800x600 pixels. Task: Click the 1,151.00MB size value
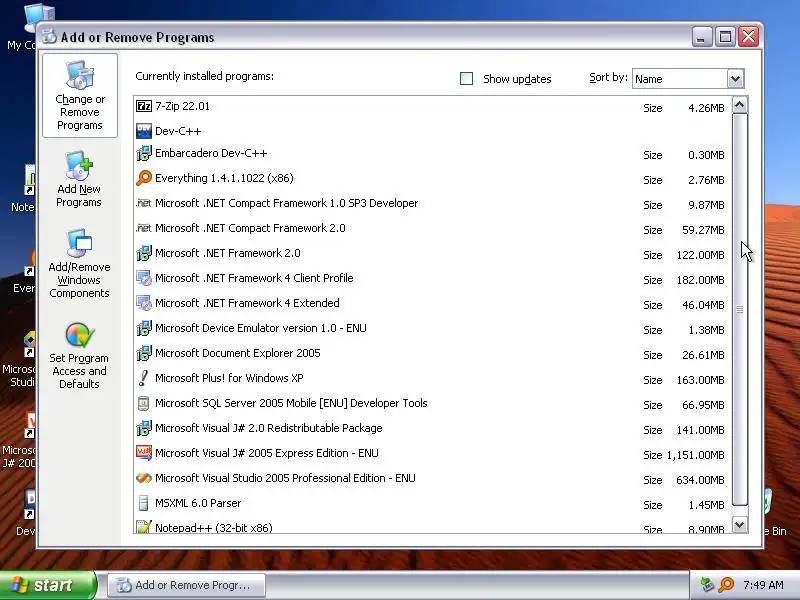[x=695, y=455]
